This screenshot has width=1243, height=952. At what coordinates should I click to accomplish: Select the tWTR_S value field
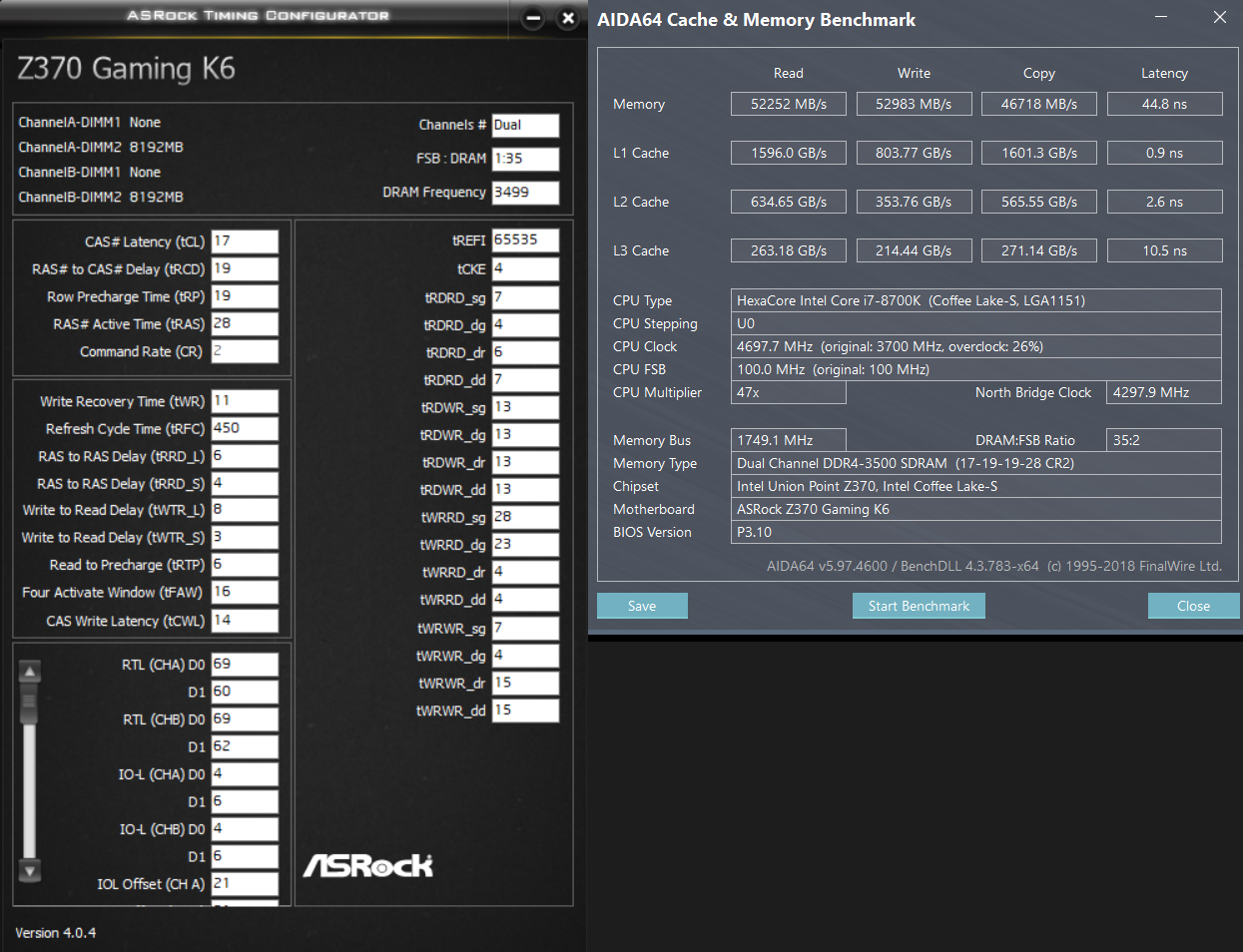245,537
